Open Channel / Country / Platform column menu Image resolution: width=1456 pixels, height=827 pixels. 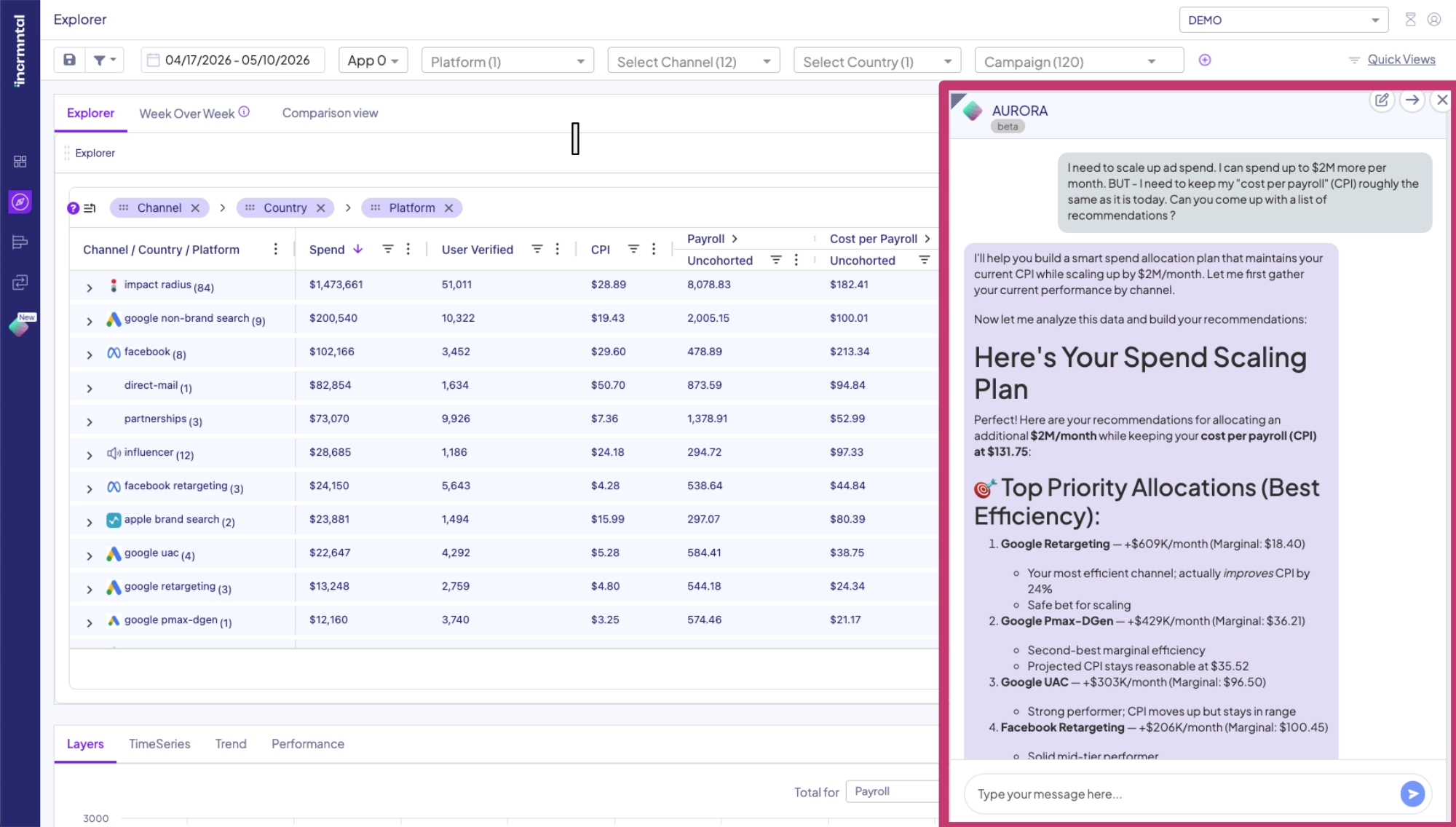tap(275, 249)
